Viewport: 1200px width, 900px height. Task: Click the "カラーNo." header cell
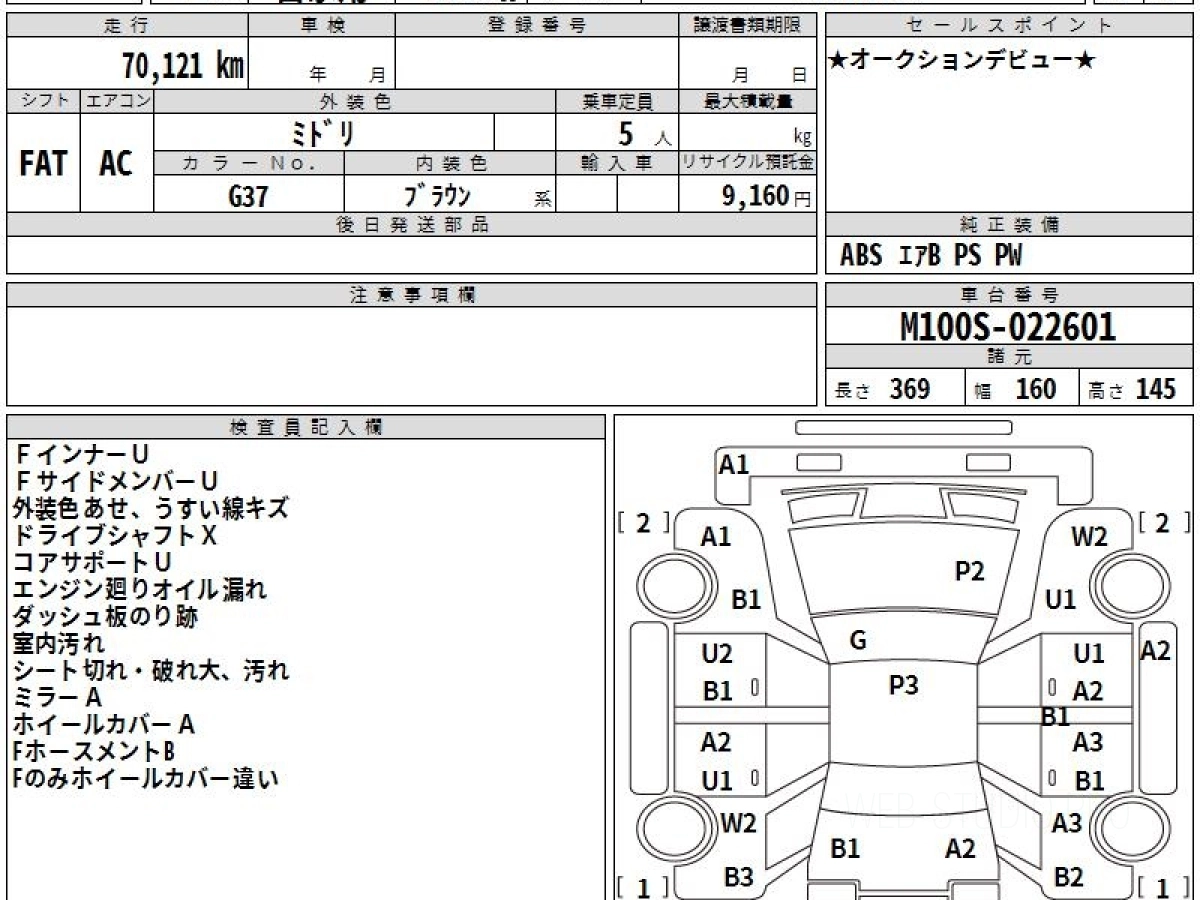(x=249, y=163)
